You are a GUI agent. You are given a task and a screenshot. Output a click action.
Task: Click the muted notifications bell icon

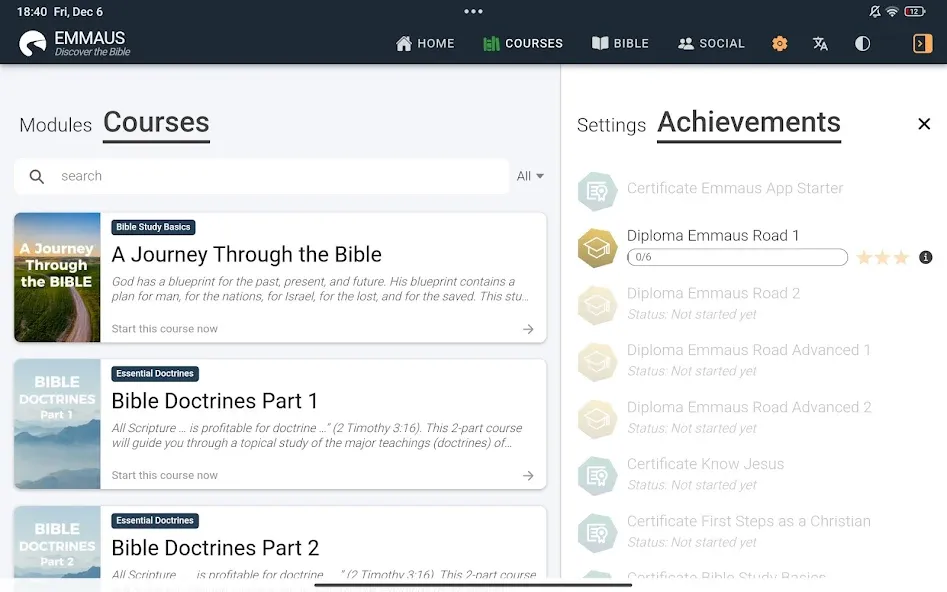coord(874,11)
